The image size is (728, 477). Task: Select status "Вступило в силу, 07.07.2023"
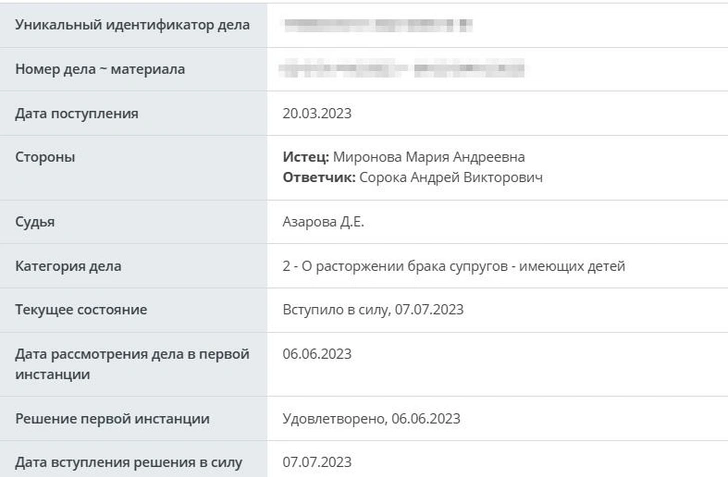(373, 310)
